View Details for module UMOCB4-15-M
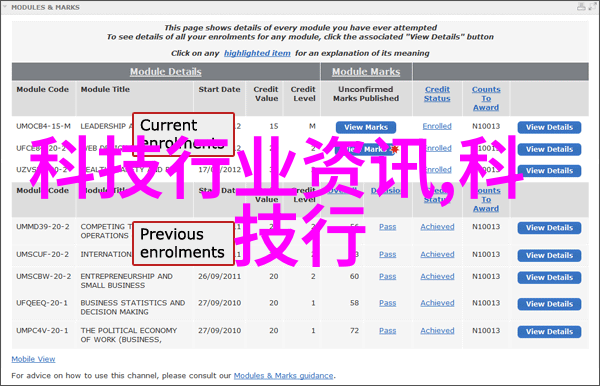Image resolution: width=600 pixels, height=386 pixels. pos(549,127)
